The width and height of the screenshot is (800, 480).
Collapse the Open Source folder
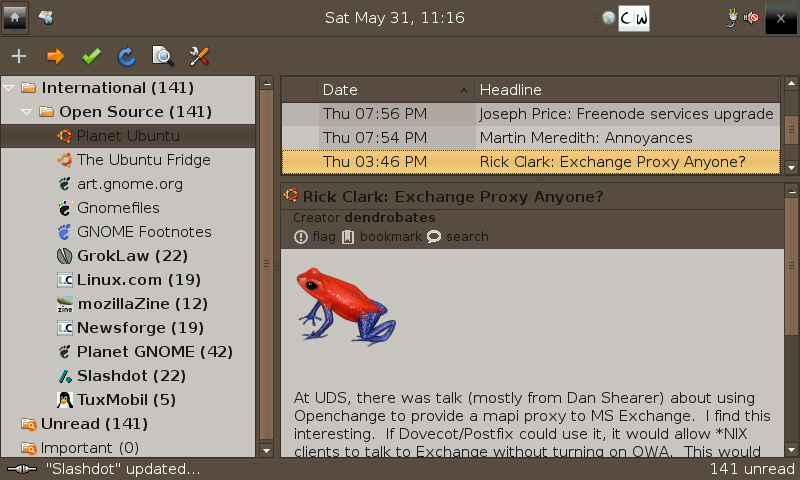point(27,112)
